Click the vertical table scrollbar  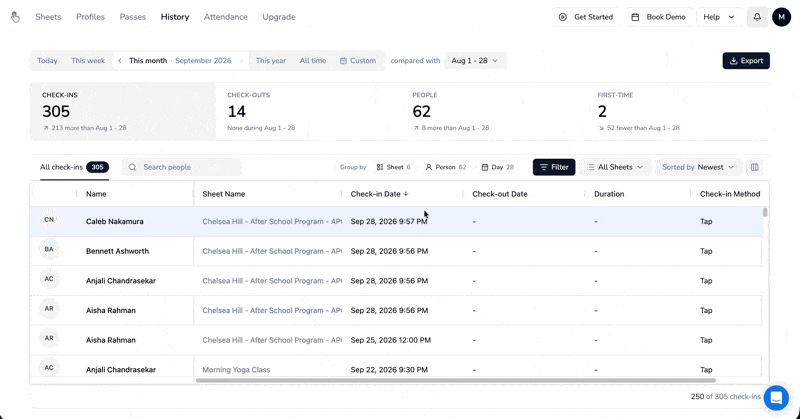tap(765, 212)
